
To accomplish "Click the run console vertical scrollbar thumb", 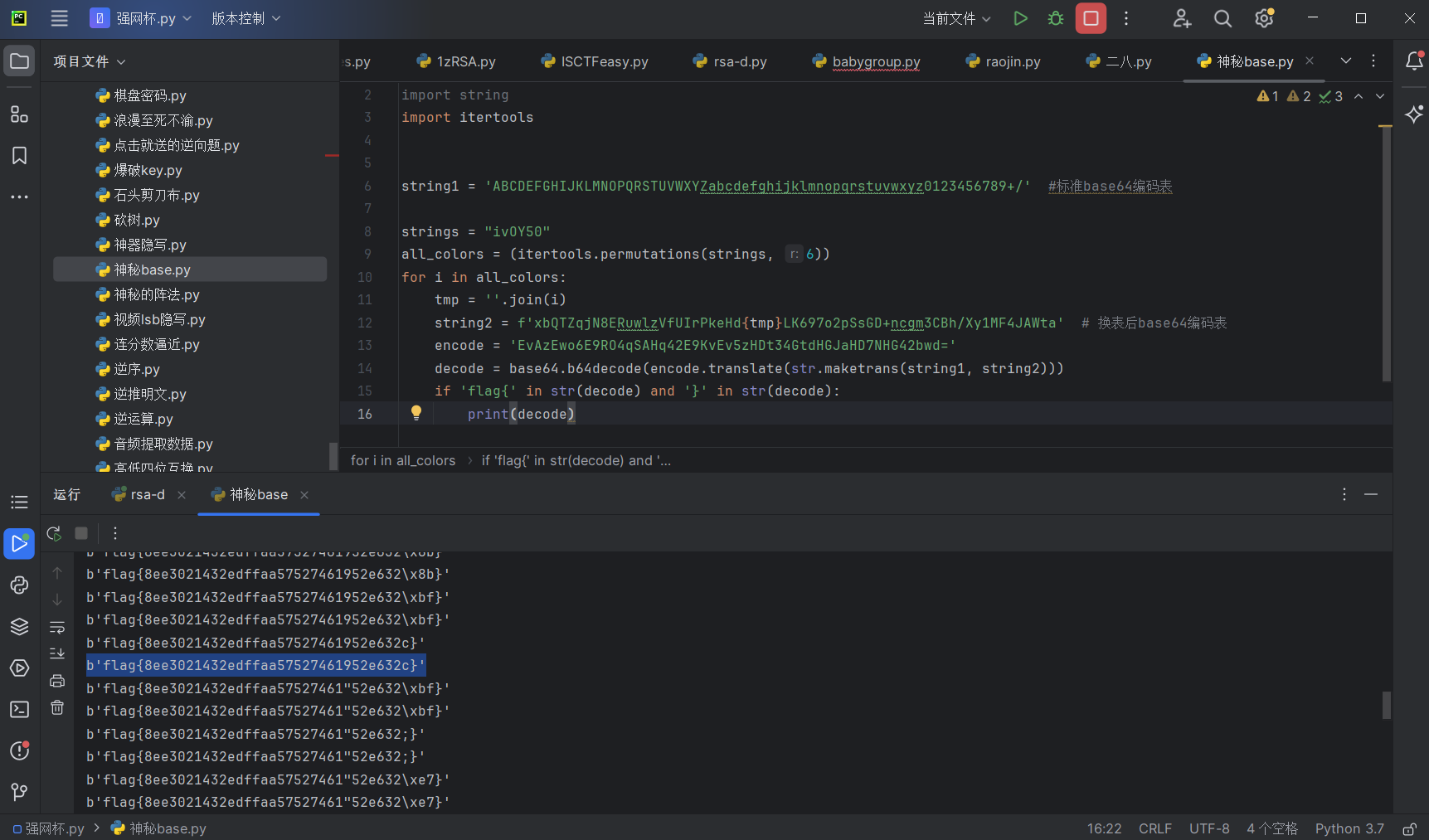I will click(1386, 706).
